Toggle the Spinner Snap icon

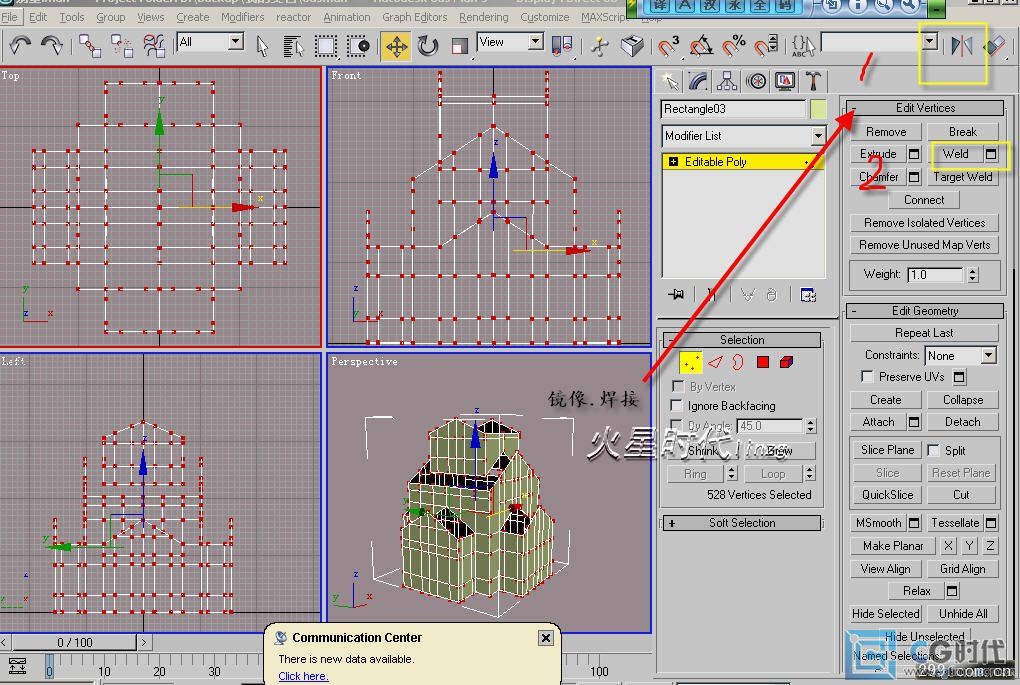766,46
